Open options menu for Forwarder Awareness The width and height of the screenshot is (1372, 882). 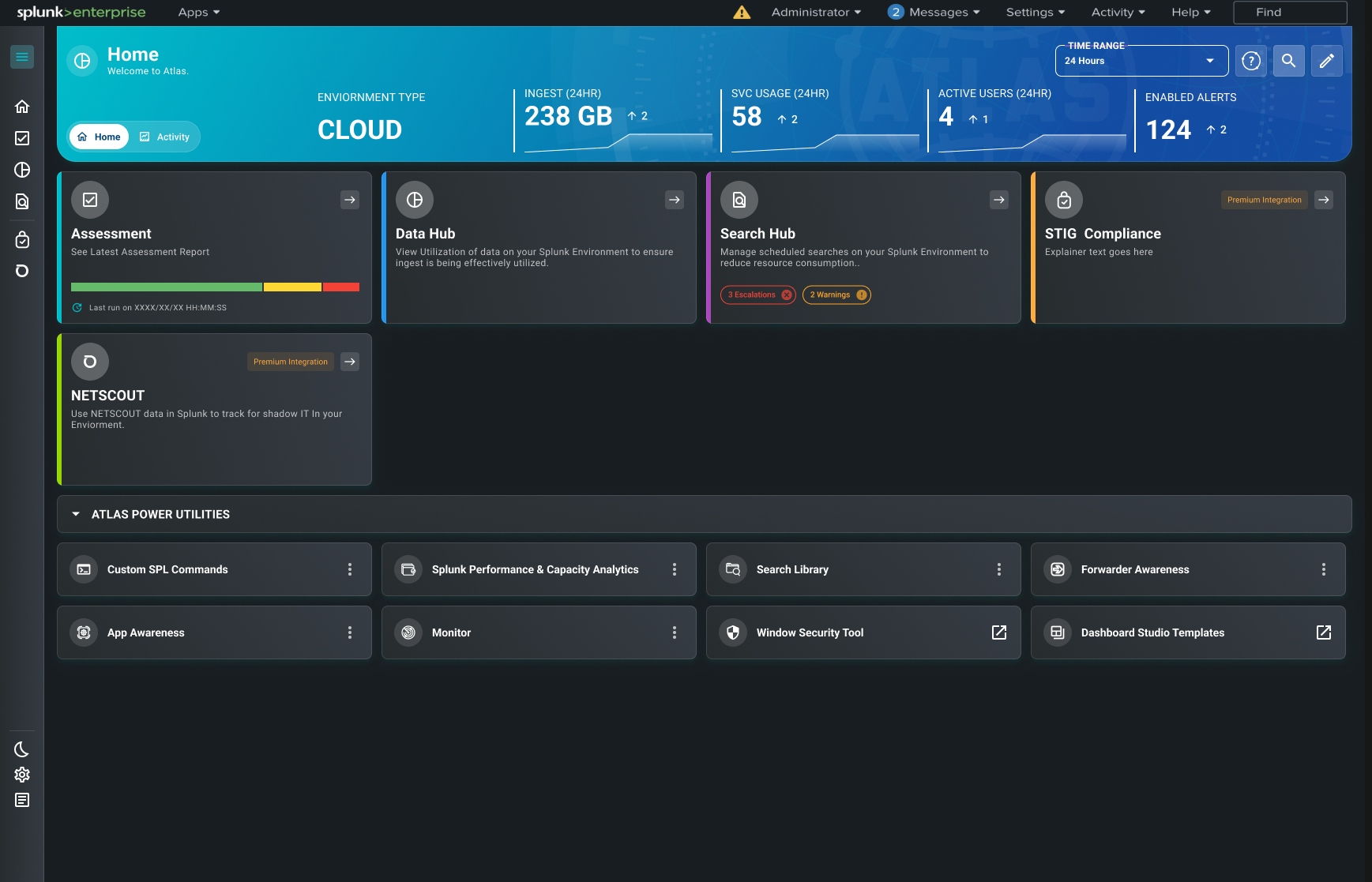click(1324, 569)
